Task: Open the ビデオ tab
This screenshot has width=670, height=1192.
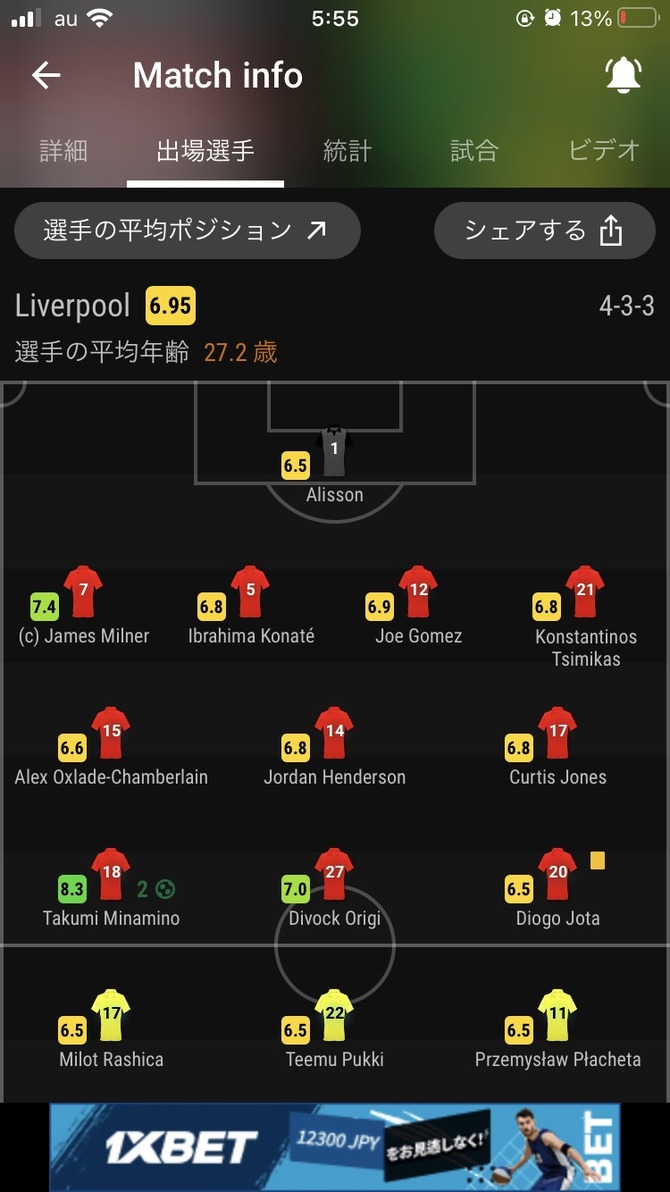Action: pos(605,151)
